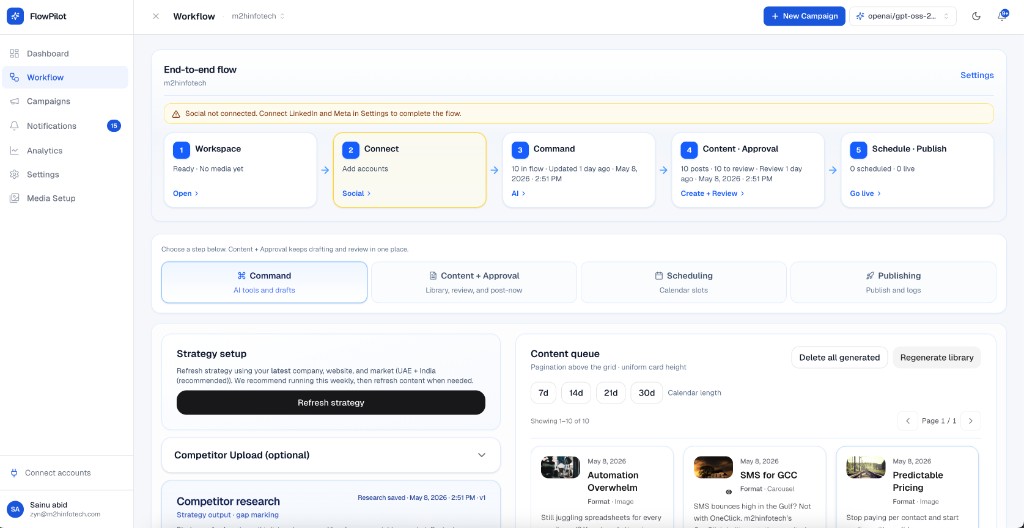Click the Refresh strategy button

coord(330,403)
